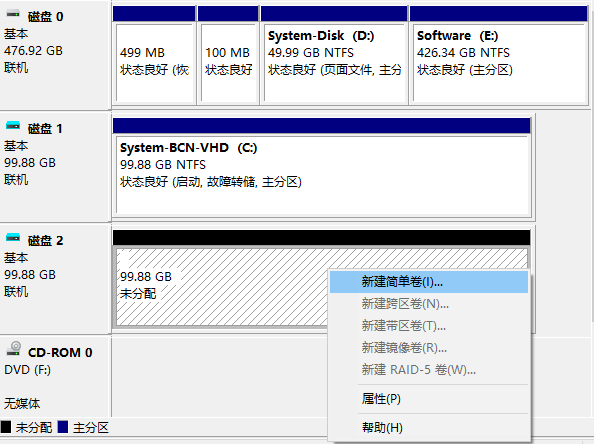Click the 主分区 legend label
This screenshot has height=444, width=594.
(x=91, y=428)
